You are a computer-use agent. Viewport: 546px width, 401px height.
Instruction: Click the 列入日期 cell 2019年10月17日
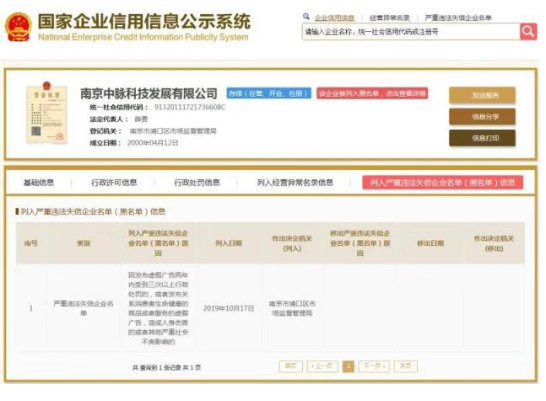pos(228,308)
